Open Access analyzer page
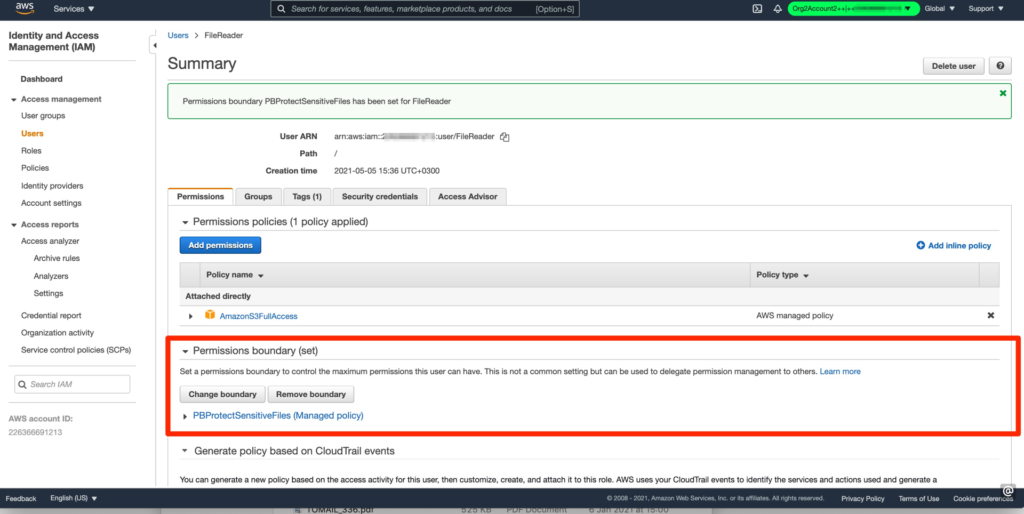Viewport: 1024px width, 514px height. pos(50,241)
